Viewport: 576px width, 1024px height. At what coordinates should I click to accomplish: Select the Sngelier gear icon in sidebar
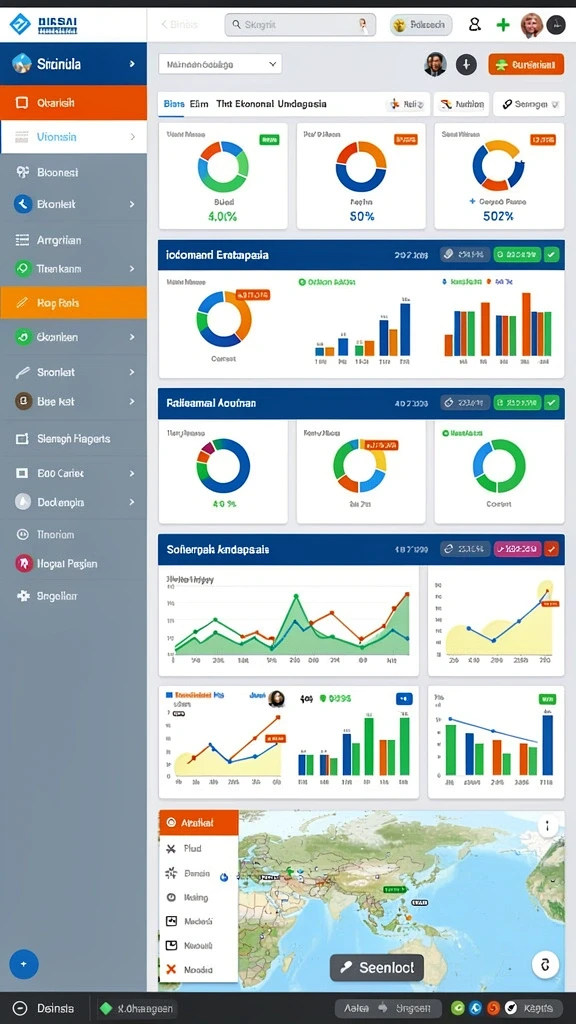(24, 596)
